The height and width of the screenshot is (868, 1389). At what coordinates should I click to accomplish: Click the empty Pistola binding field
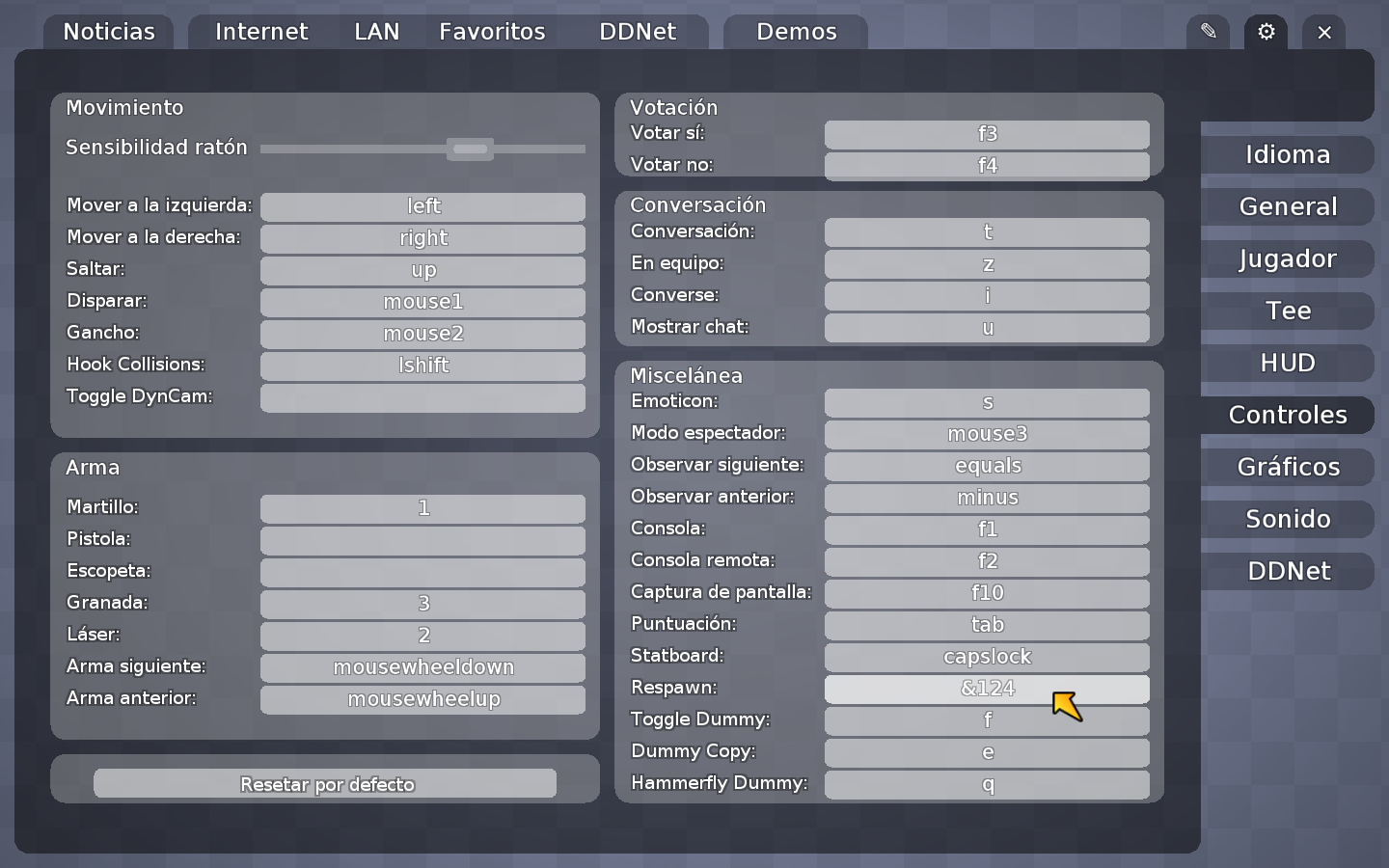(422, 540)
